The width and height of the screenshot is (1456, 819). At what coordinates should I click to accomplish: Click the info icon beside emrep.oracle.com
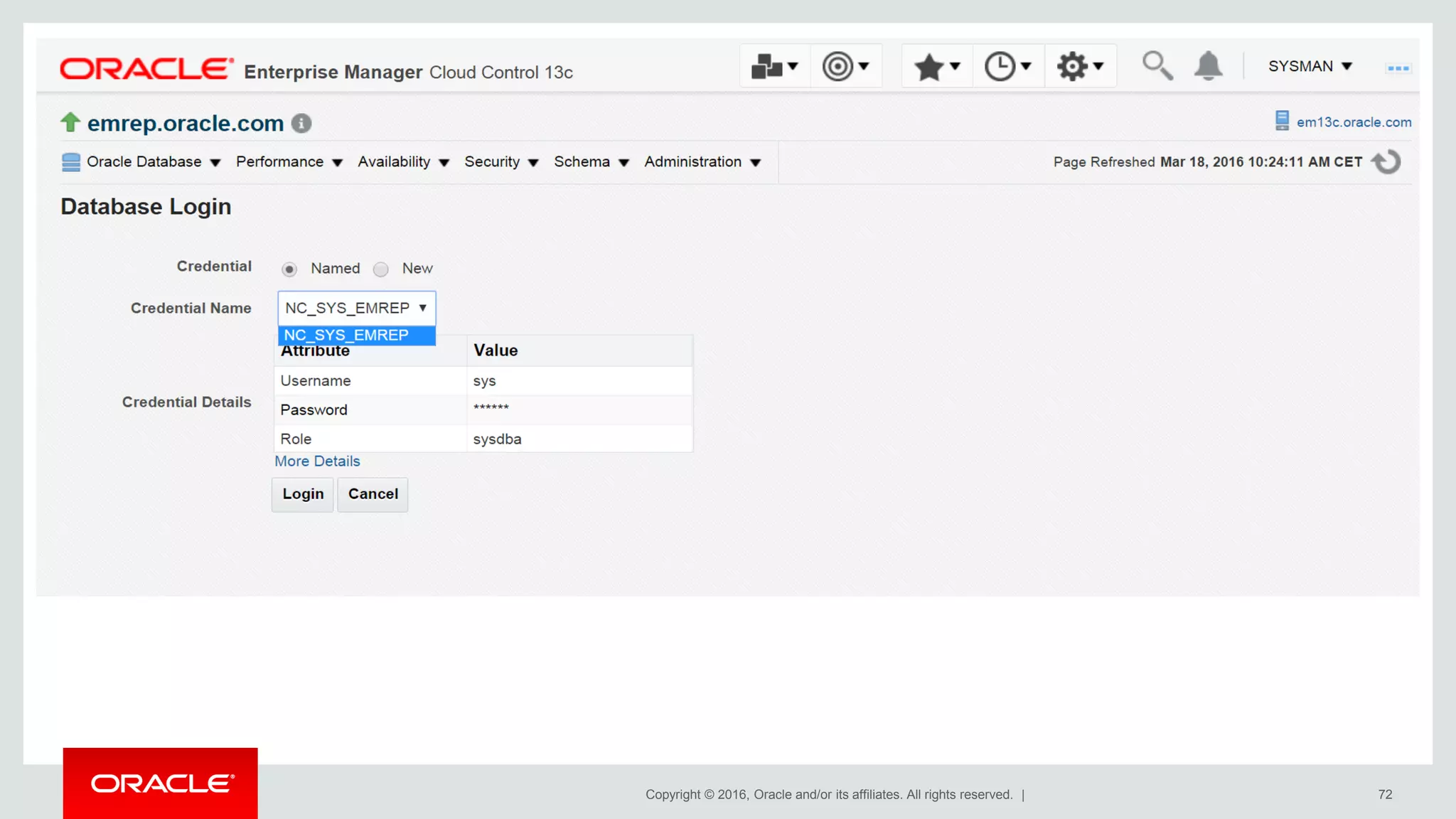click(301, 124)
